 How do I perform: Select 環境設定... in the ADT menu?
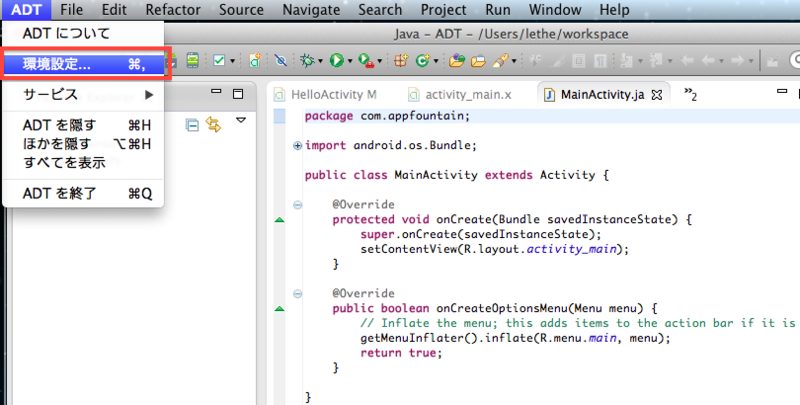84,64
